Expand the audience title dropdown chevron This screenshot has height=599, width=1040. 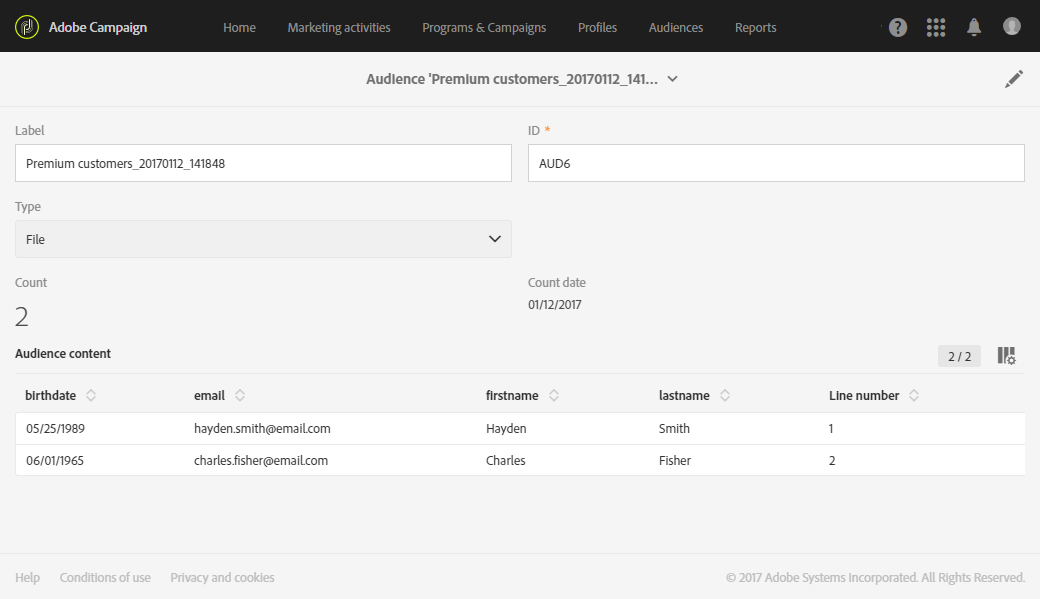673,79
